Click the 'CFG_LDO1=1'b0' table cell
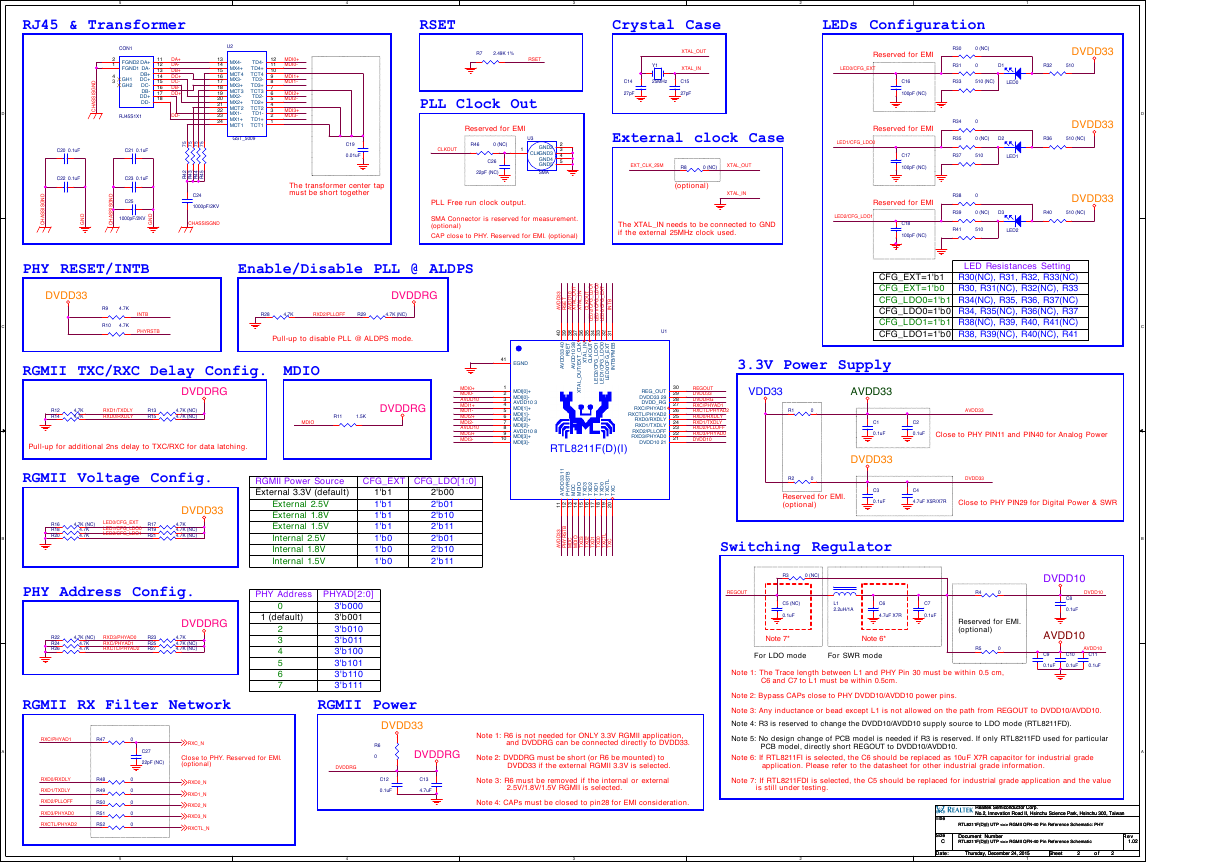The image size is (1228, 868). pos(914,334)
